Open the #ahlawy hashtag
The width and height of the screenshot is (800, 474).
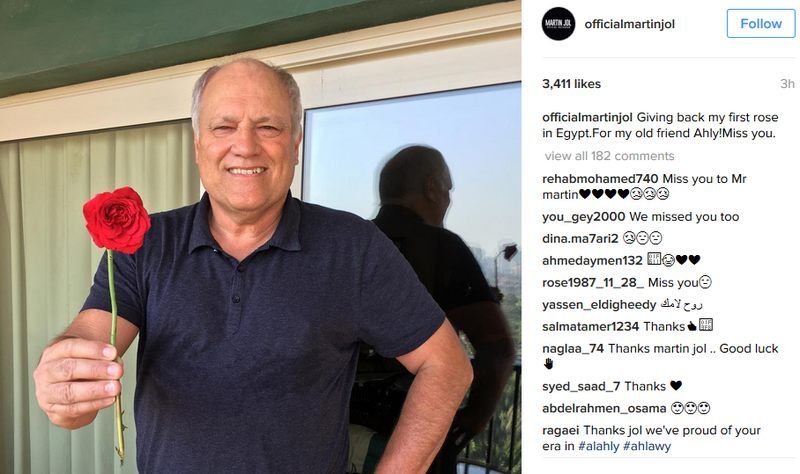[x=647, y=446]
